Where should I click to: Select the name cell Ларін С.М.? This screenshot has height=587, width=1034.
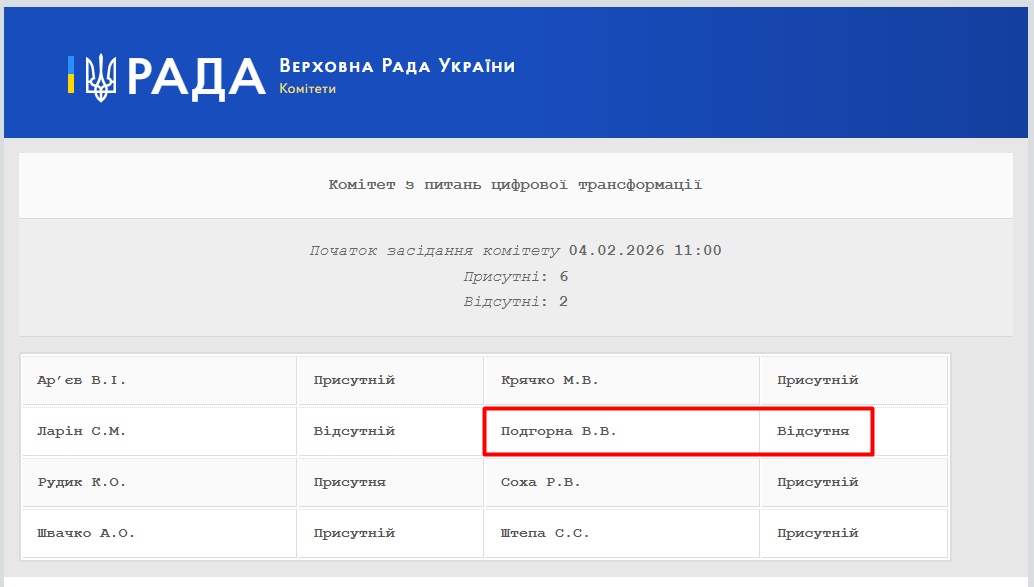tap(159, 431)
